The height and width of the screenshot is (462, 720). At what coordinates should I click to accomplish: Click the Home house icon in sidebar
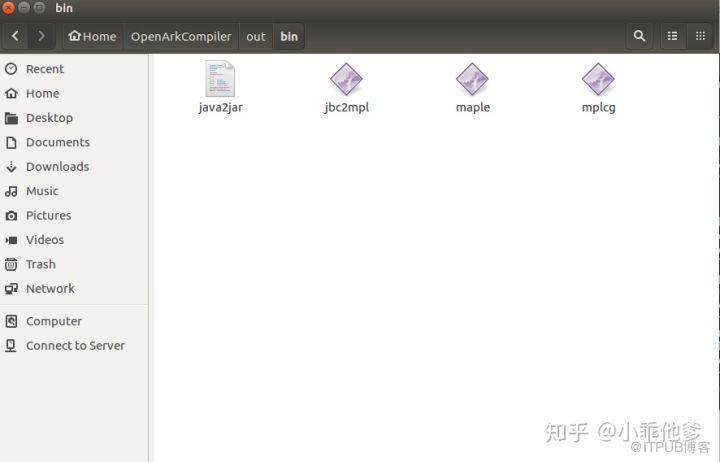pyautogui.click(x=11, y=93)
